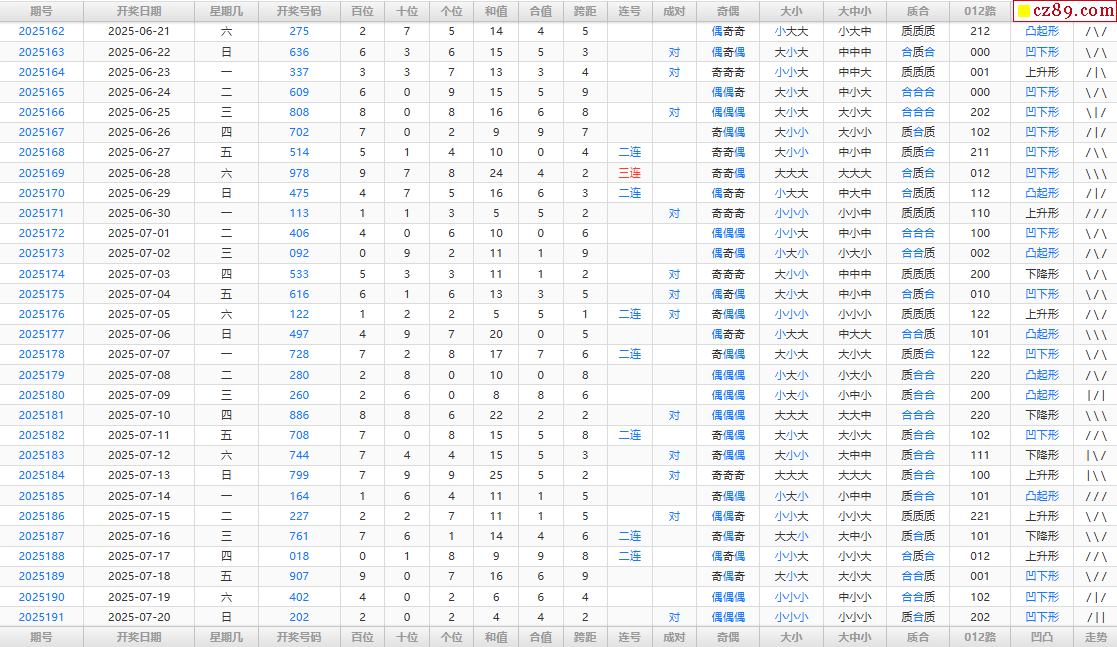Click 偶偶偶 in row 2025172
Screen dimensions: 1117x647
(x=728, y=234)
